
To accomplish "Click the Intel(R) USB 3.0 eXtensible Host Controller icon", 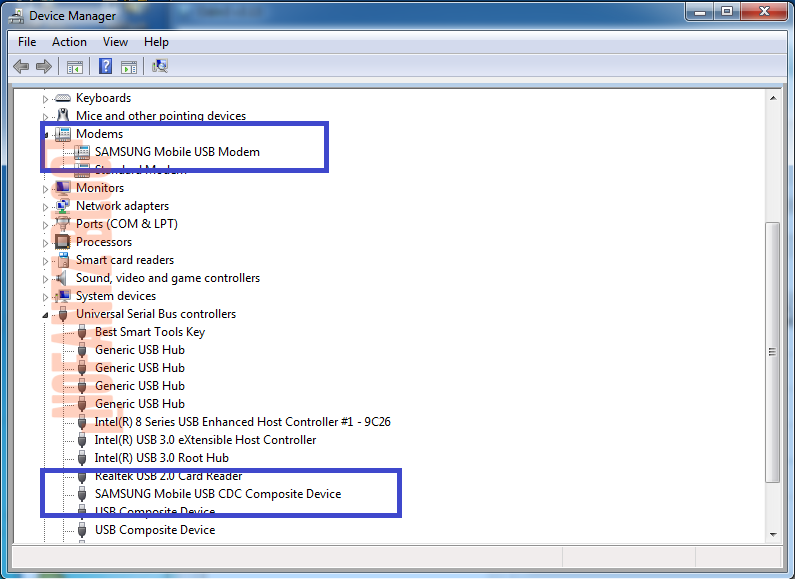I will click(82, 440).
